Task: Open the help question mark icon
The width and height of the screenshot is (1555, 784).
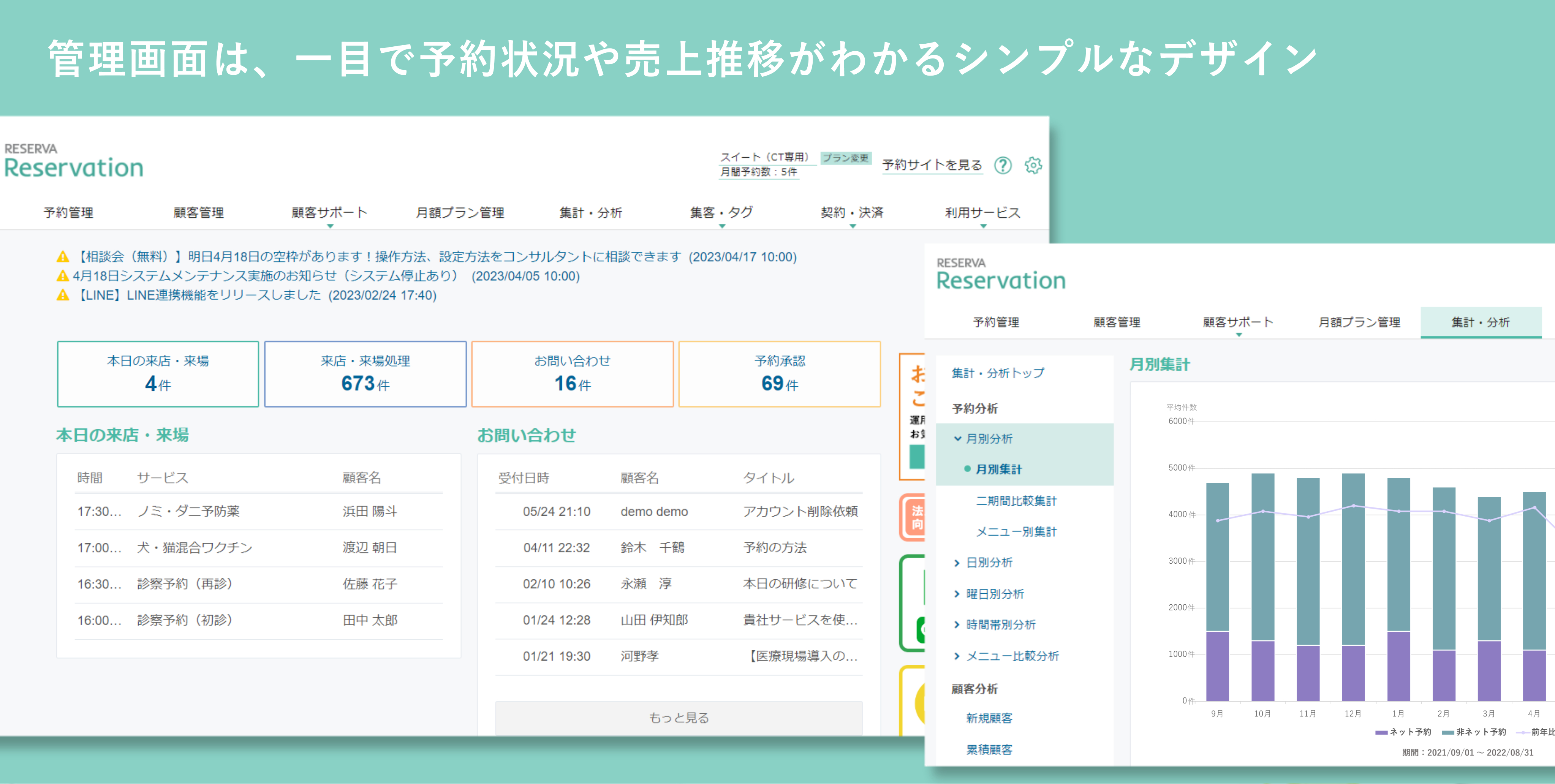Action: [x=1003, y=165]
